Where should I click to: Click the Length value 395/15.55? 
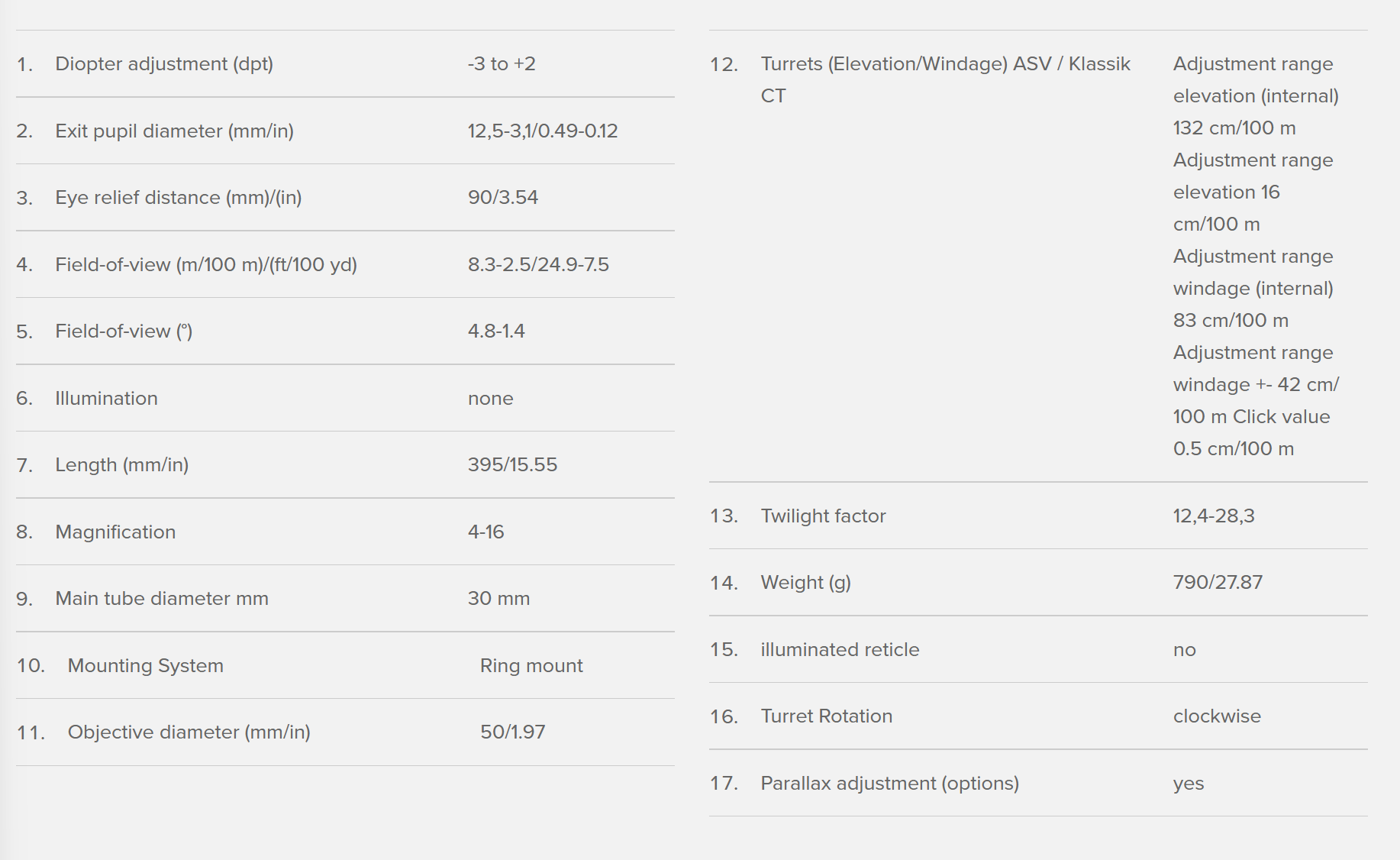pos(512,465)
